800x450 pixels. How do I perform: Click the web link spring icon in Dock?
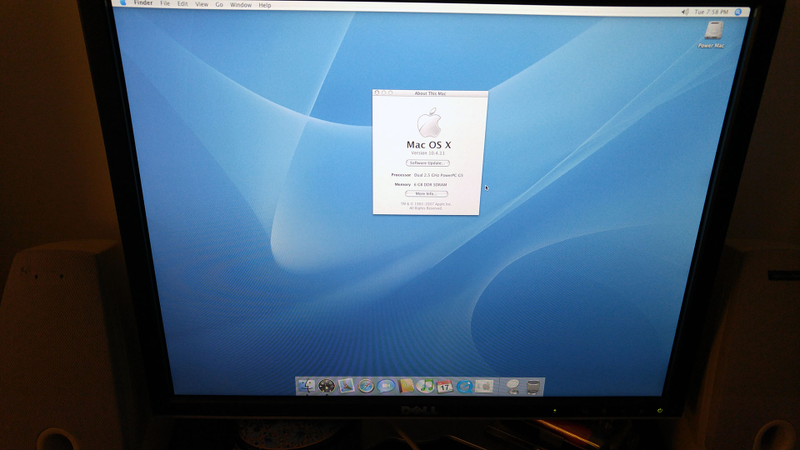click(x=513, y=386)
